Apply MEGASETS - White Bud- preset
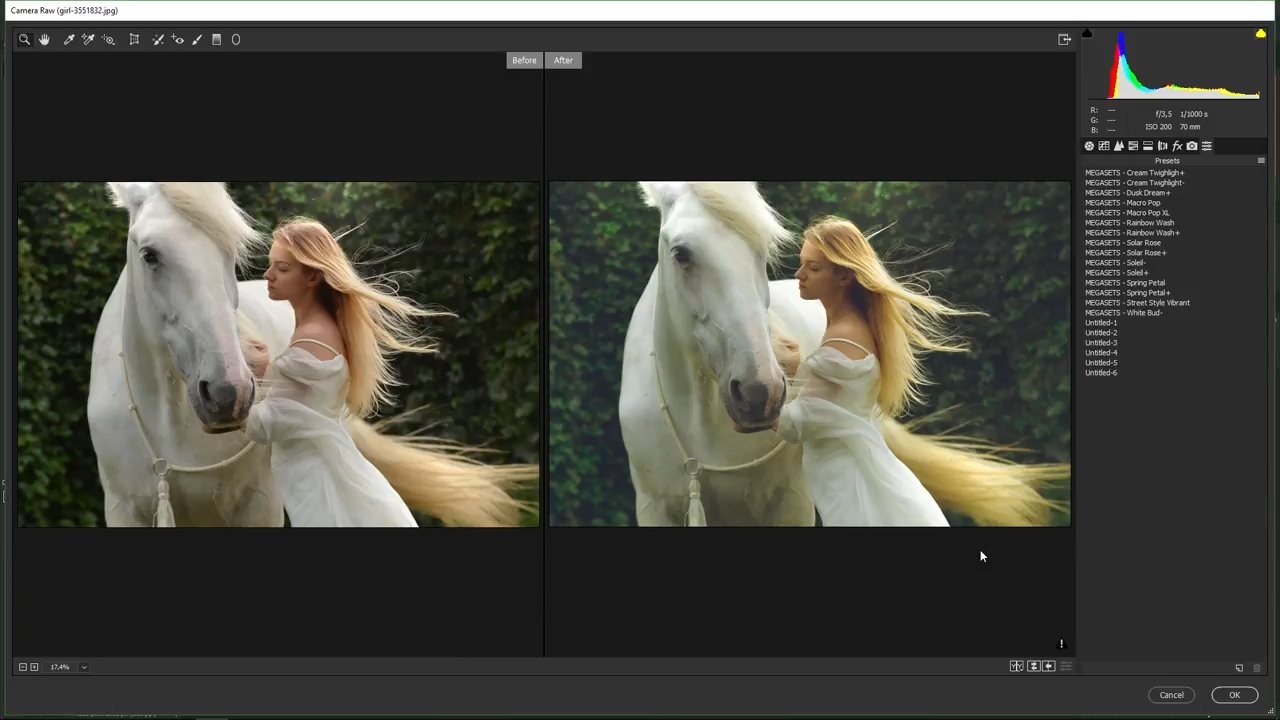The image size is (1280, 720). click(1124, 313)
